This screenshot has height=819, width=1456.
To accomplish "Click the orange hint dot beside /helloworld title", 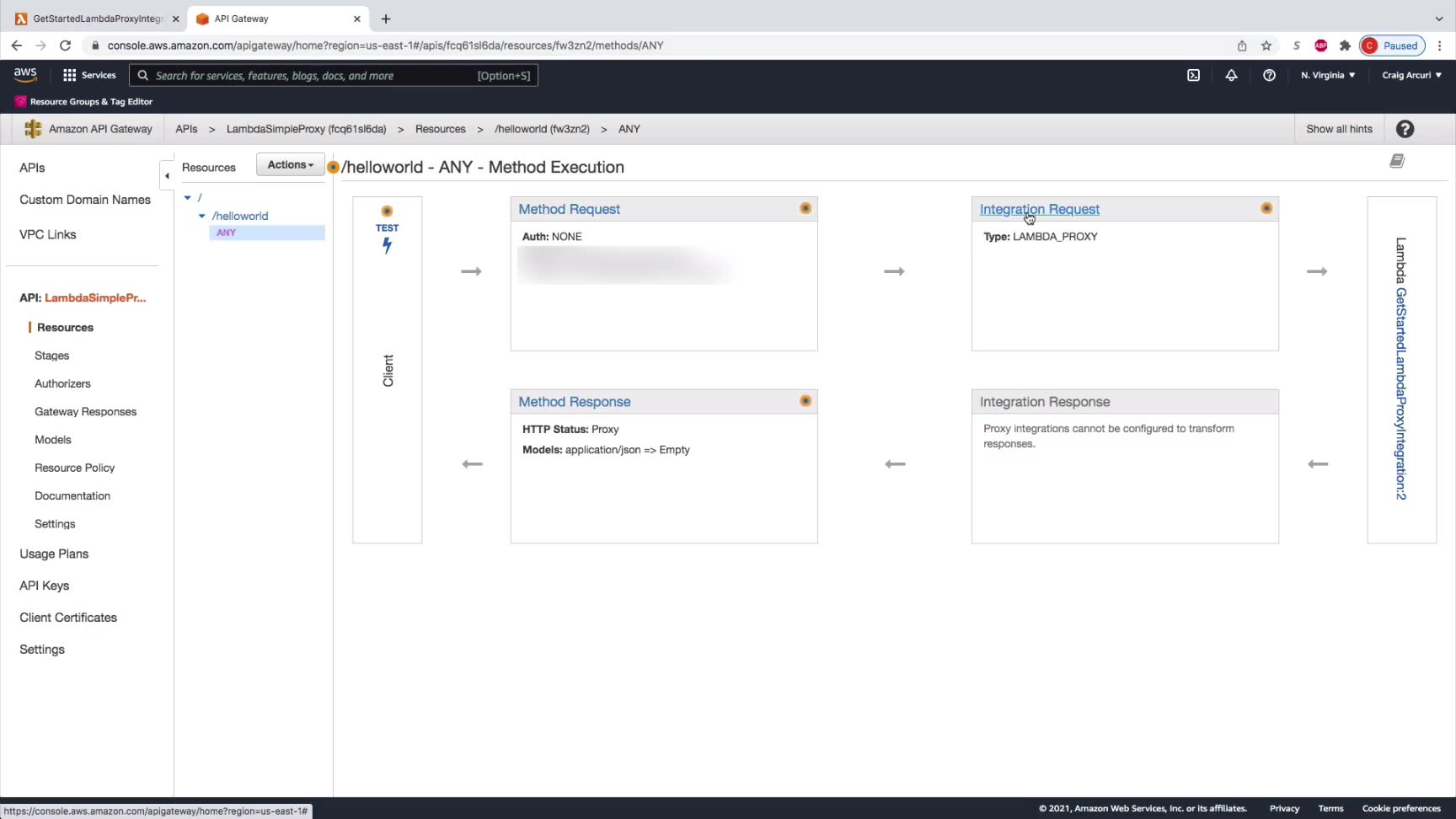I will [x=334, y=167].
